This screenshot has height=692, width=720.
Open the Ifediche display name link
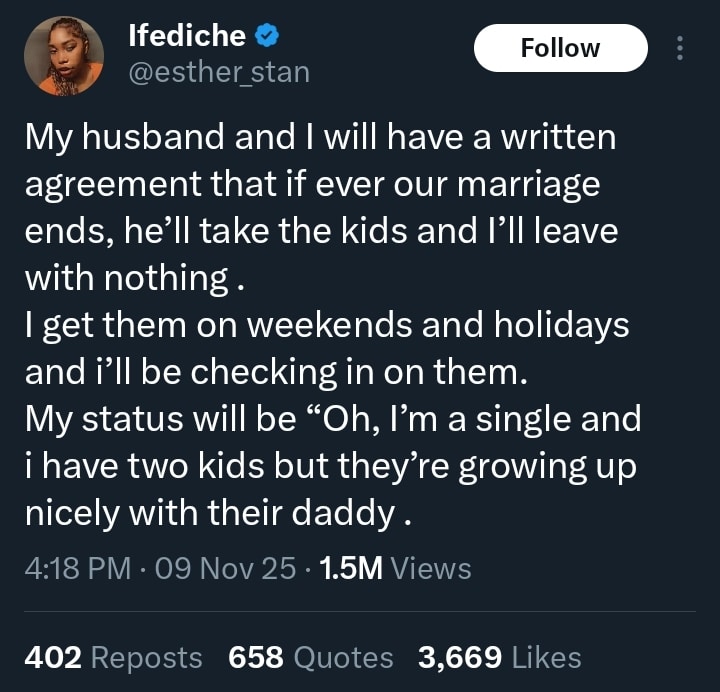[187, 37]
